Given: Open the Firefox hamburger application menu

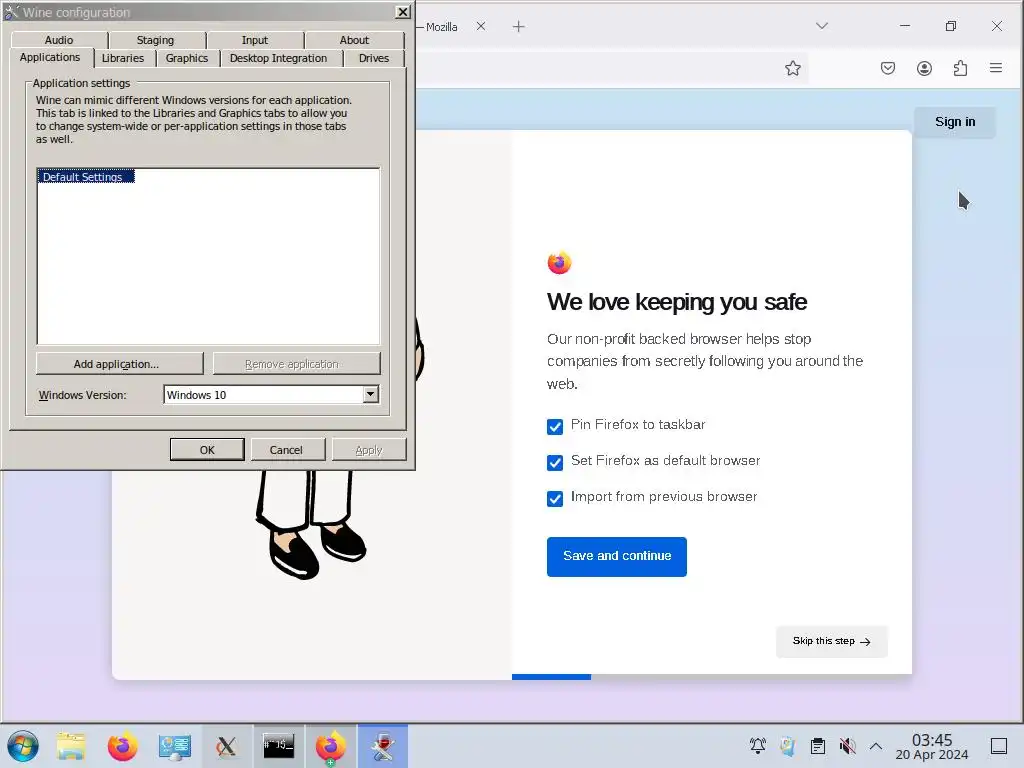Looking at the screenshot, I should 996,68.
